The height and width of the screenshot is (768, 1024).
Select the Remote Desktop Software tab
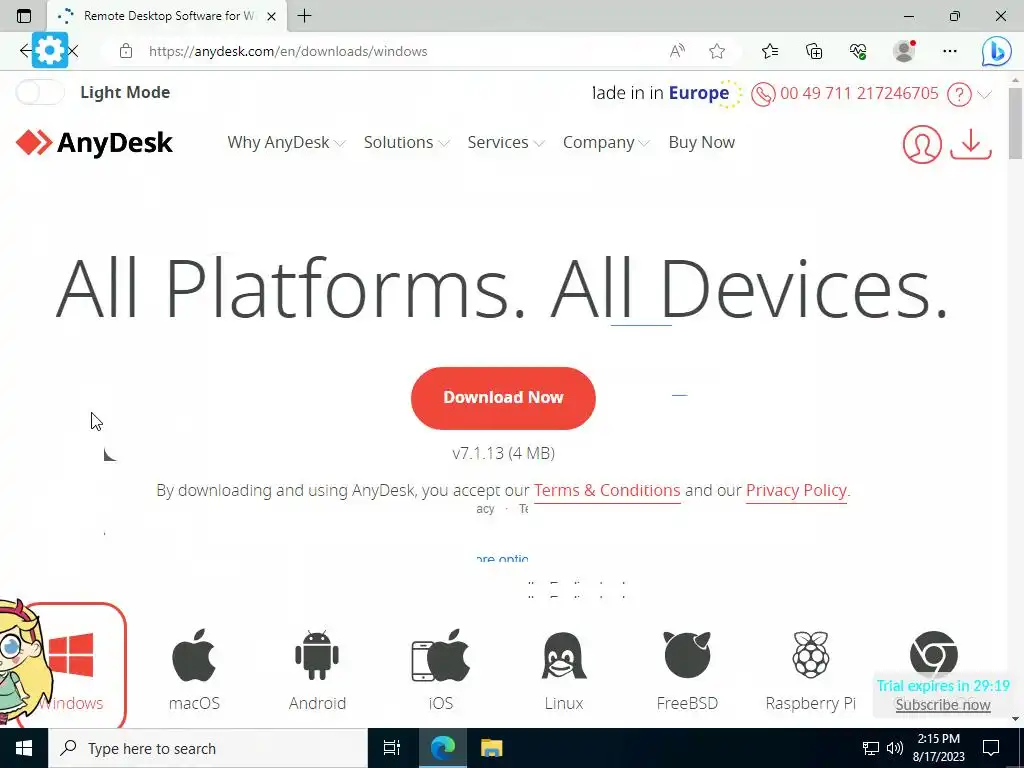[167, 16]
